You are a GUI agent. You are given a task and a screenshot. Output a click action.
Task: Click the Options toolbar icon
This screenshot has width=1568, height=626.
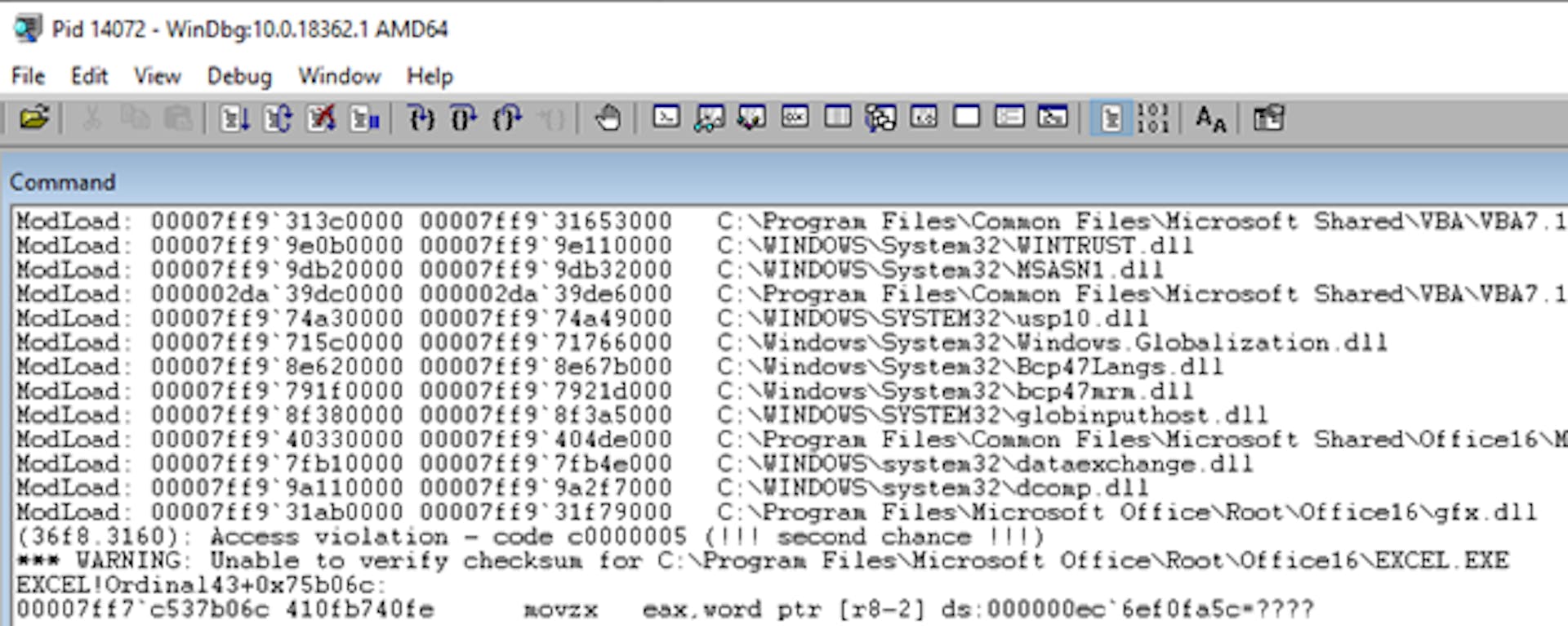coord(1268,118)
